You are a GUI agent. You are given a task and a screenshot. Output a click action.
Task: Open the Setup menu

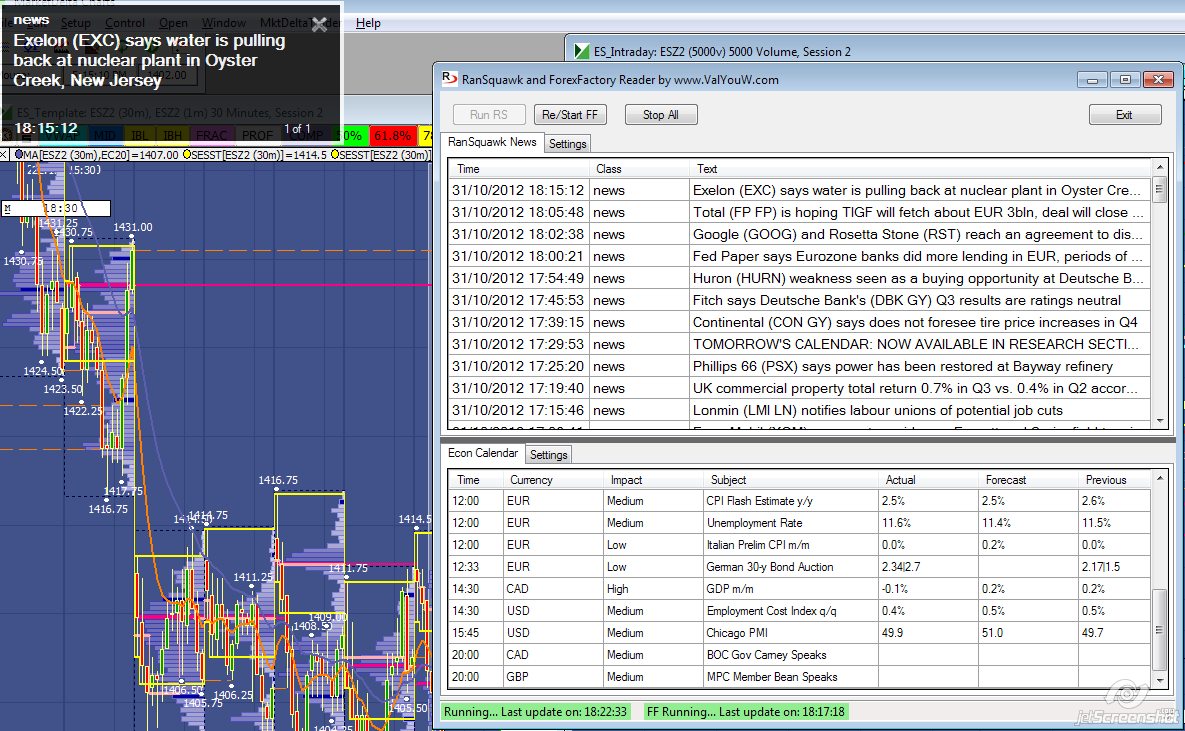(76, 23)
